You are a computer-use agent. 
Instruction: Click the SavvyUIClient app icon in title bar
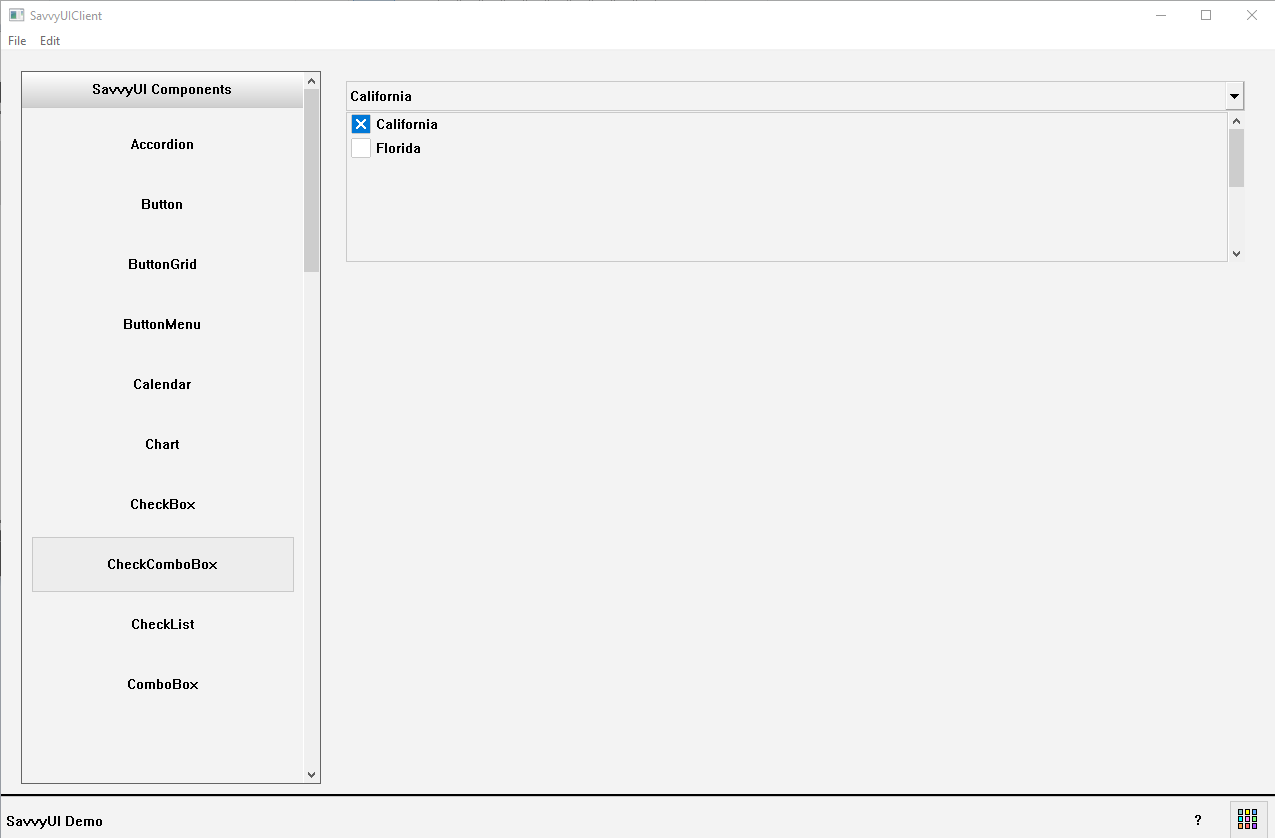tap(16, 15)
